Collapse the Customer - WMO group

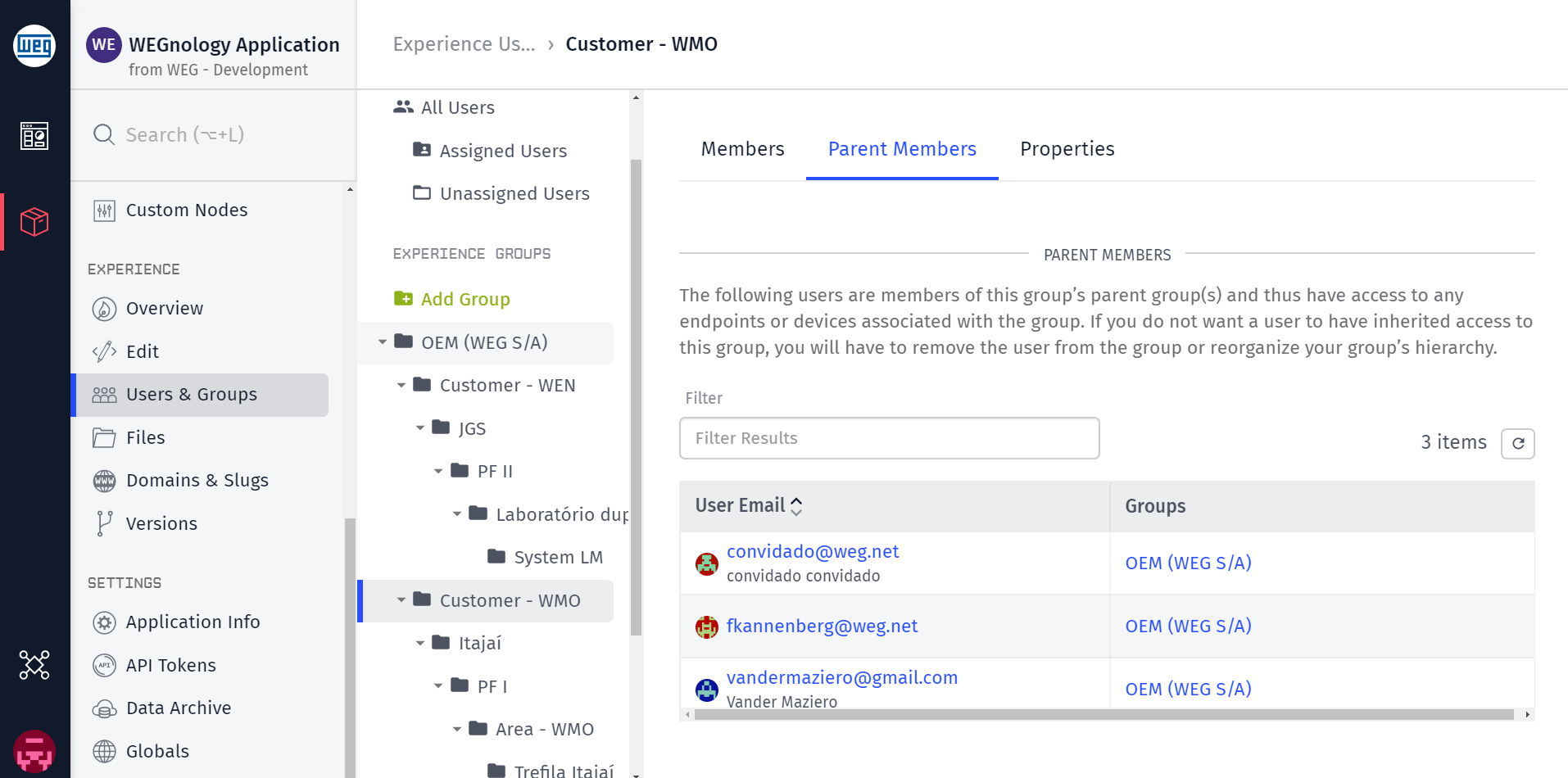[401, 599]
